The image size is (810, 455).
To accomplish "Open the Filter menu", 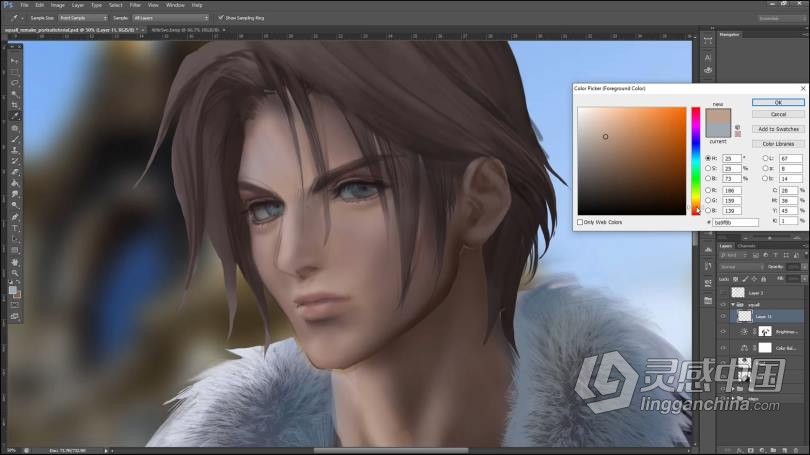I will 135,5.
